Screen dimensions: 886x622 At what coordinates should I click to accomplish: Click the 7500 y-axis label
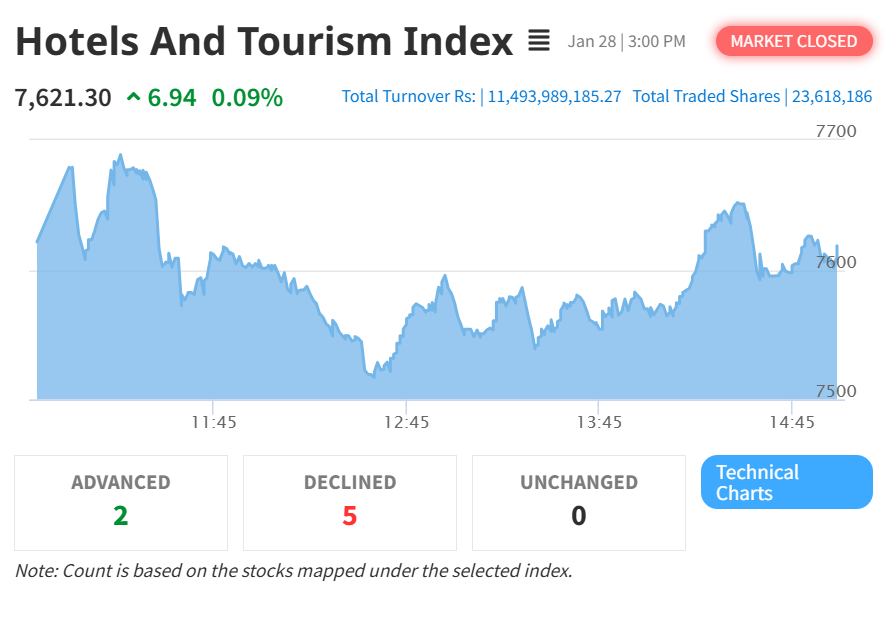click(836, 391)
